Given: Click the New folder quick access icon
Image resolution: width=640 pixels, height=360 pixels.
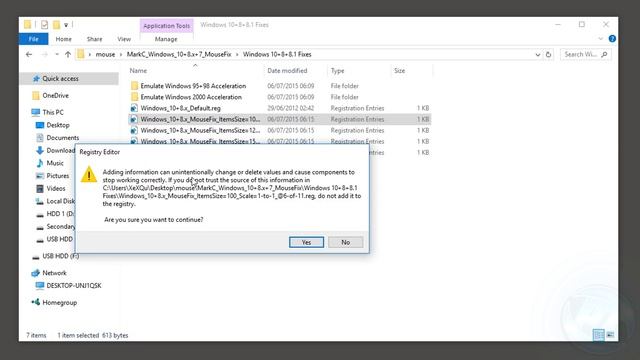Looking at the screenshot, I should [x=56, y=25].
